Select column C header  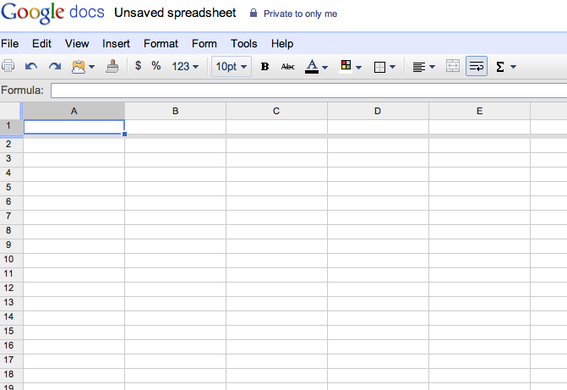tap(277, 111)
